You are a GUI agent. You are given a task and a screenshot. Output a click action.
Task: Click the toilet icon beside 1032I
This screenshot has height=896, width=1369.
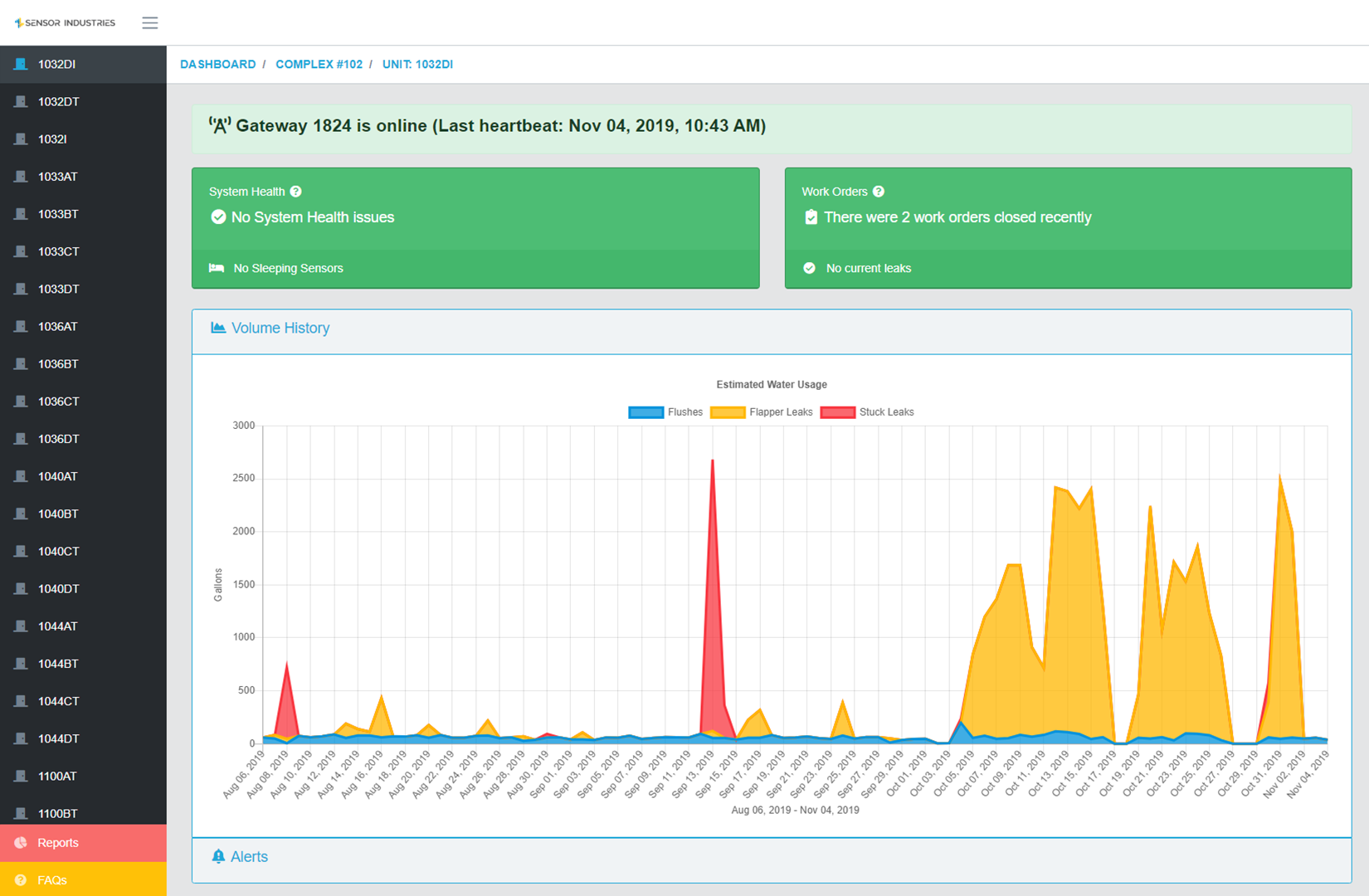(21, 139)
